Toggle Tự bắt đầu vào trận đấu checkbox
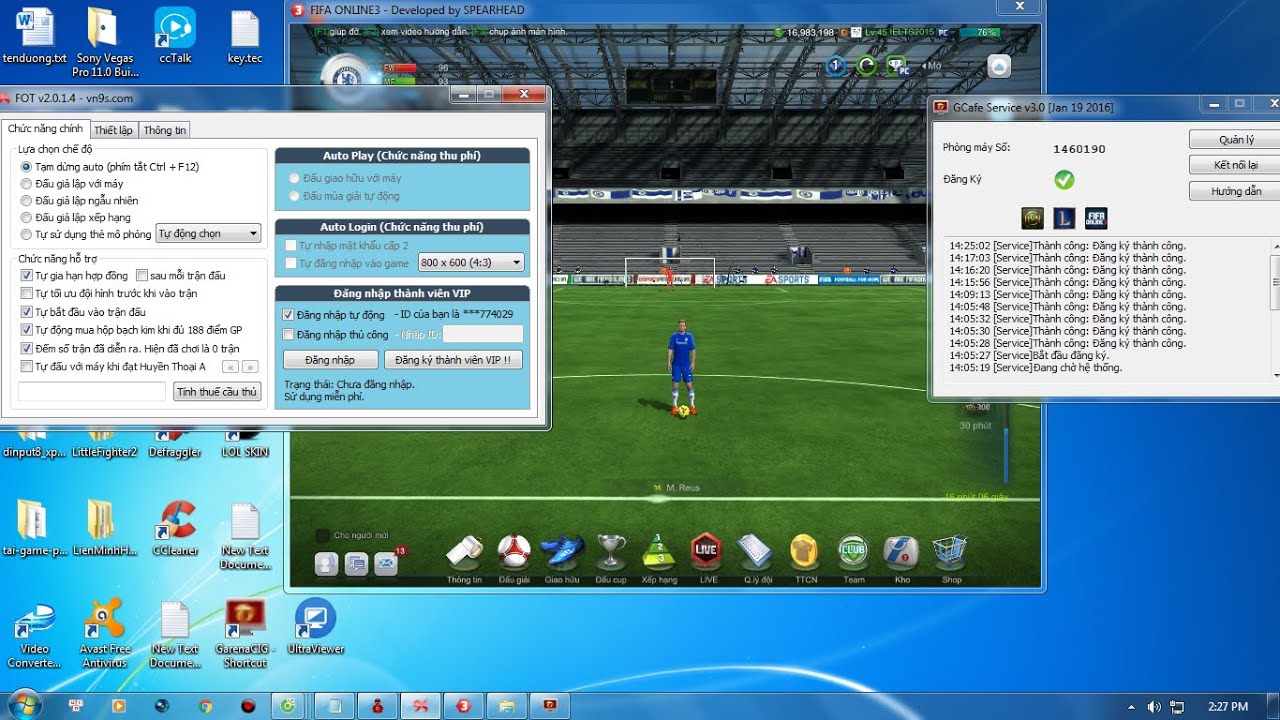 [27, 312]
